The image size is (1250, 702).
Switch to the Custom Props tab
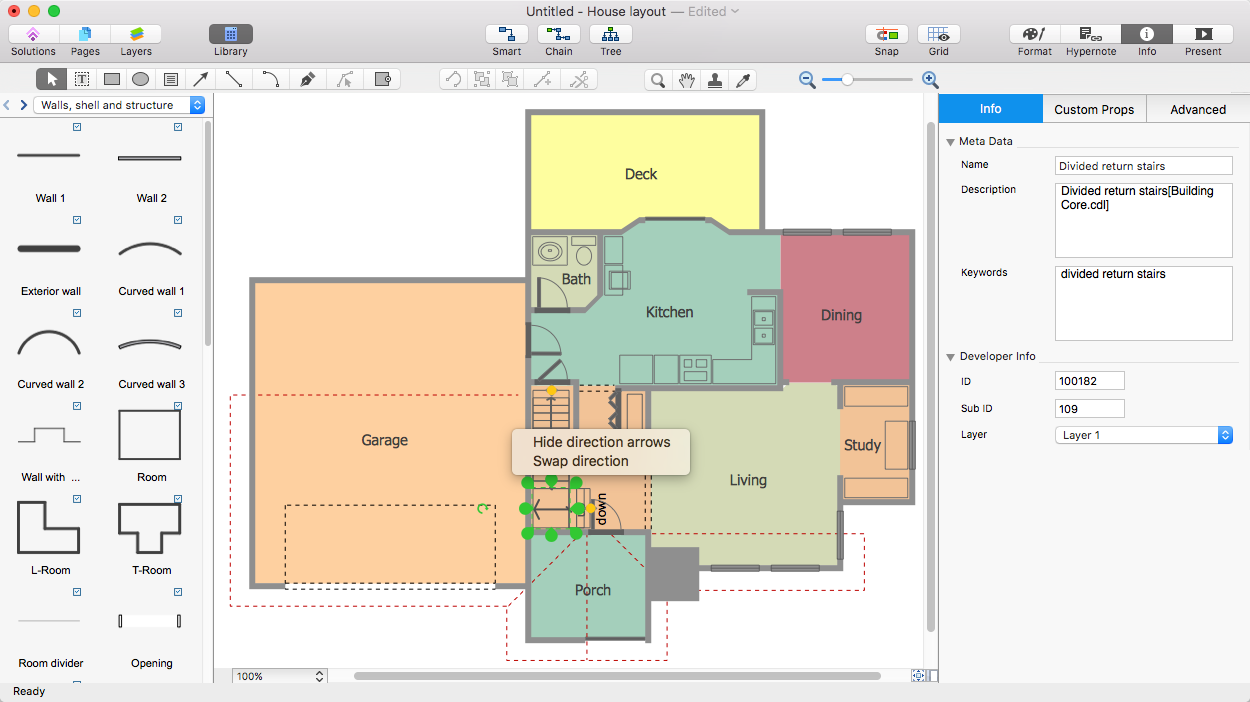1094,110
